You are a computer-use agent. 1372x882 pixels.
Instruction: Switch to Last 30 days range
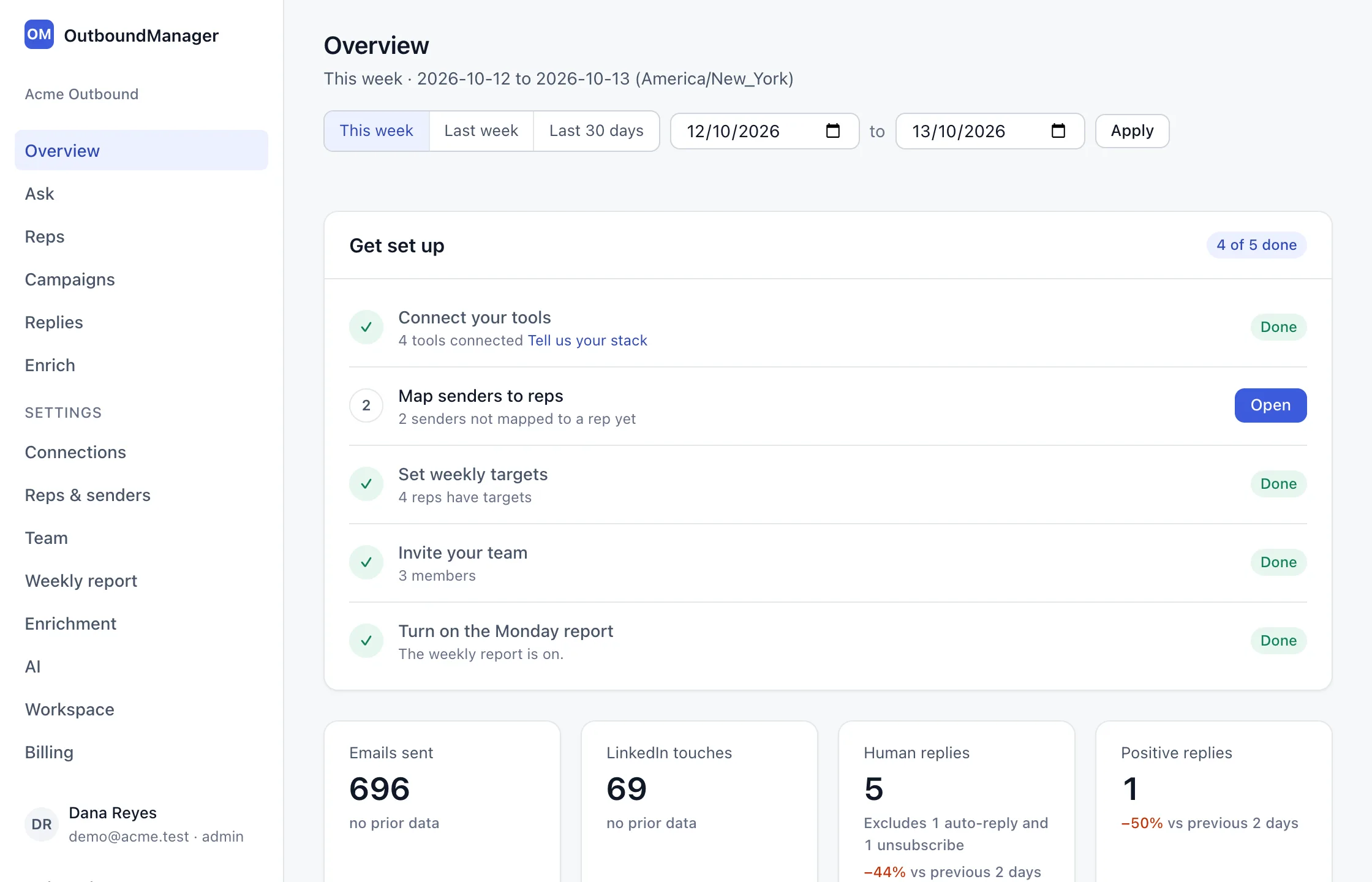click(x=597, y=131)
